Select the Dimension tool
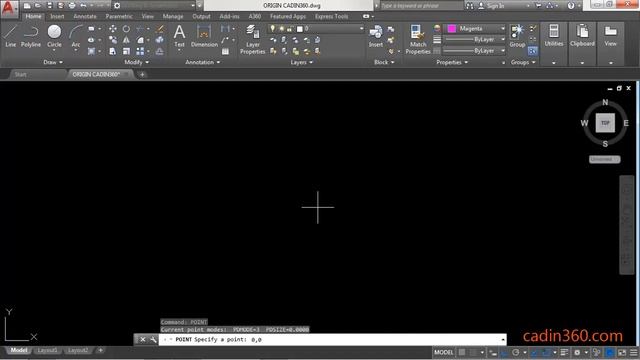 (204, 36)
